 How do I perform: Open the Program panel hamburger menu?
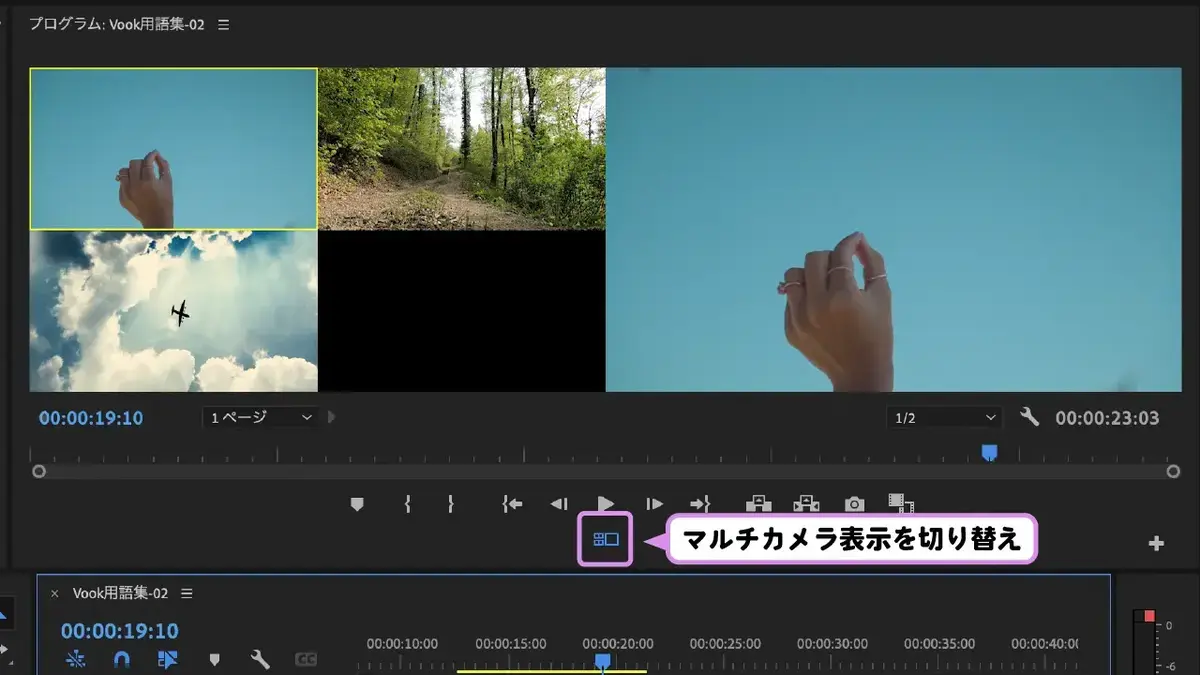pos(223,24)
